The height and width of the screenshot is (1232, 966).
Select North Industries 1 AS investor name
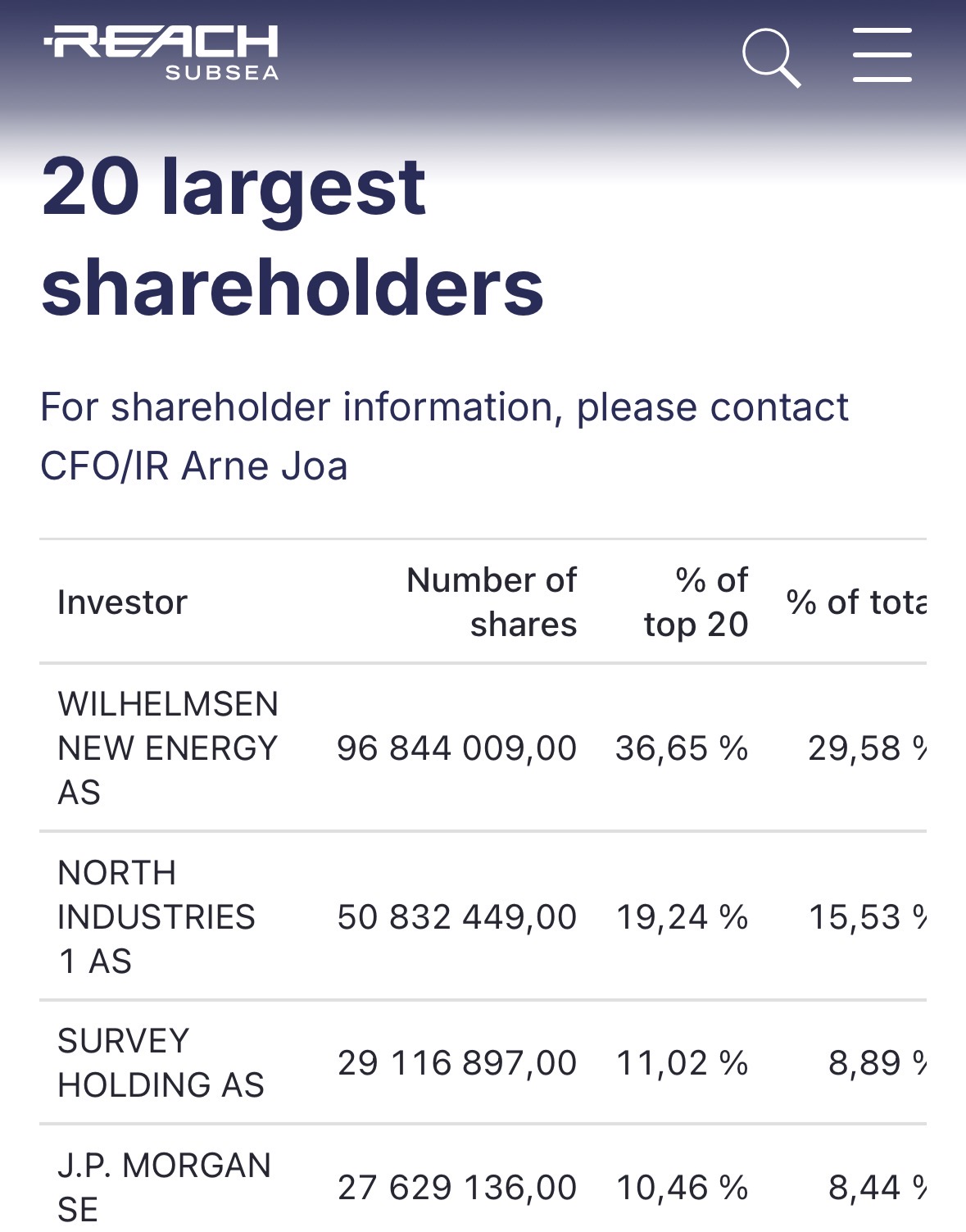[156, 916]
